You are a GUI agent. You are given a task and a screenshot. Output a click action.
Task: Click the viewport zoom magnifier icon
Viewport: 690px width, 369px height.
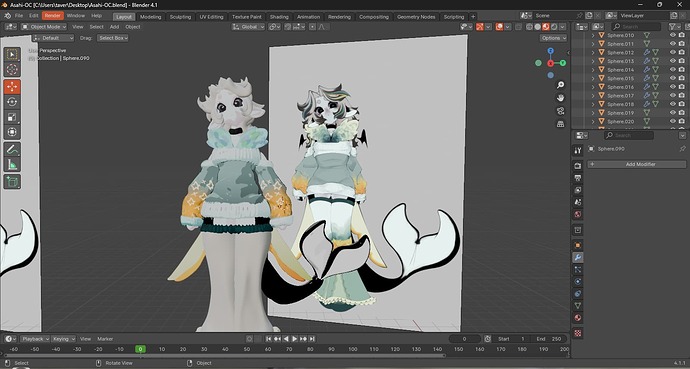(x=560, y=84)
